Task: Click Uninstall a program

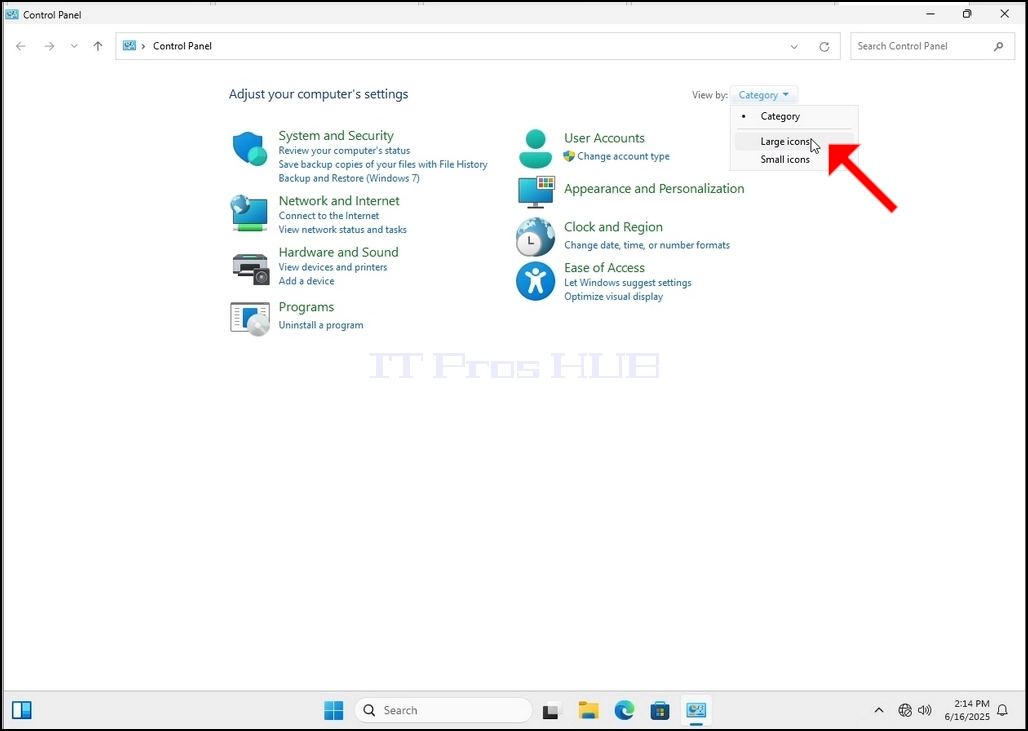Action: pyautogui.click(x=321, y=325)
